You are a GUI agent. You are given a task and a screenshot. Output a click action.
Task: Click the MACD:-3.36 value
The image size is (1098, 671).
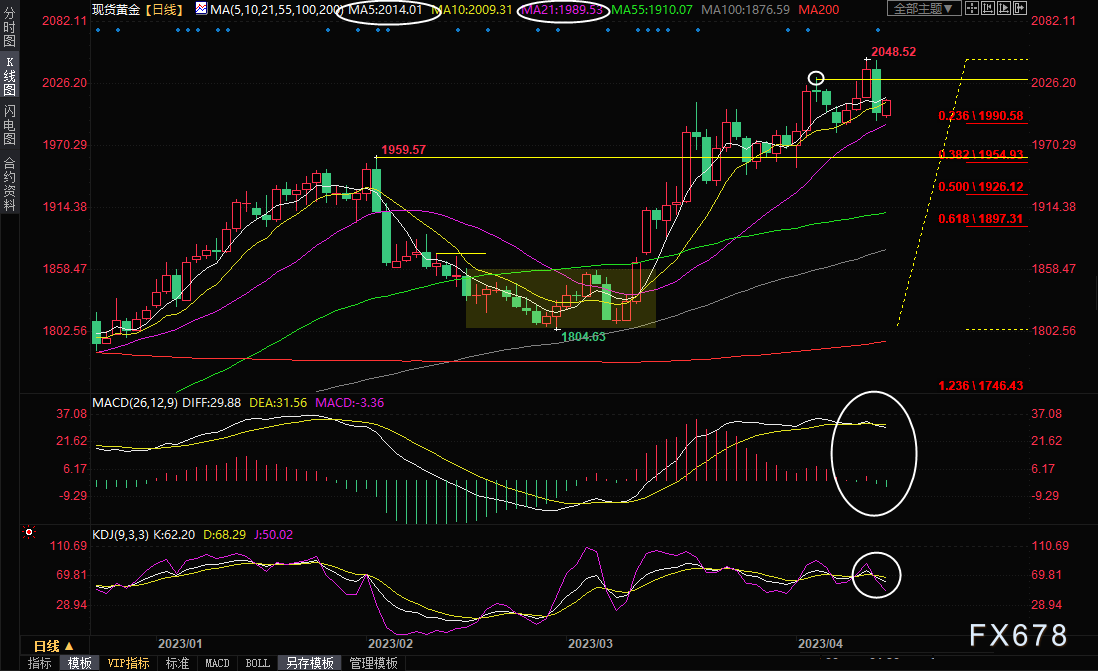[x=349, y=403]
